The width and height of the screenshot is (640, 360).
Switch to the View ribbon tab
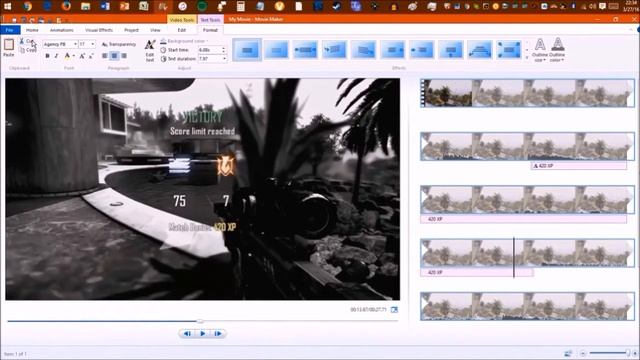pyautogui.click(x=155, y=30)
